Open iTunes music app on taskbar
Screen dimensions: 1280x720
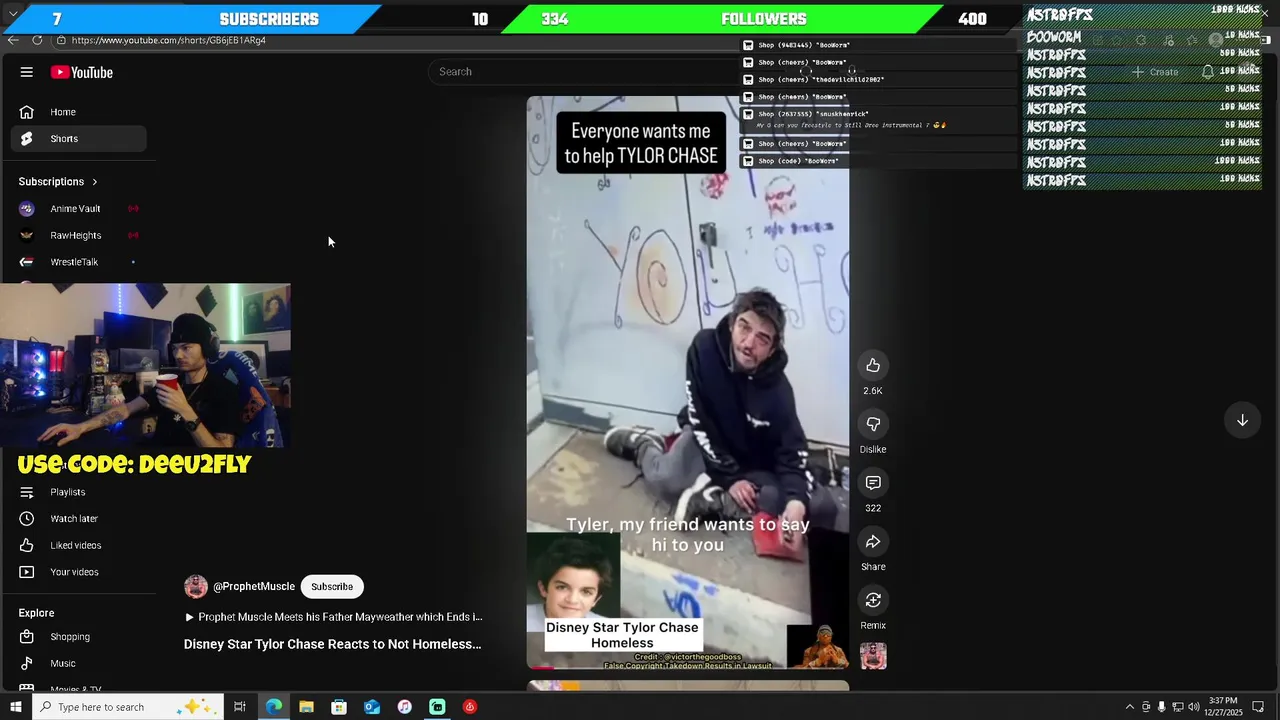tap(404, 707)
